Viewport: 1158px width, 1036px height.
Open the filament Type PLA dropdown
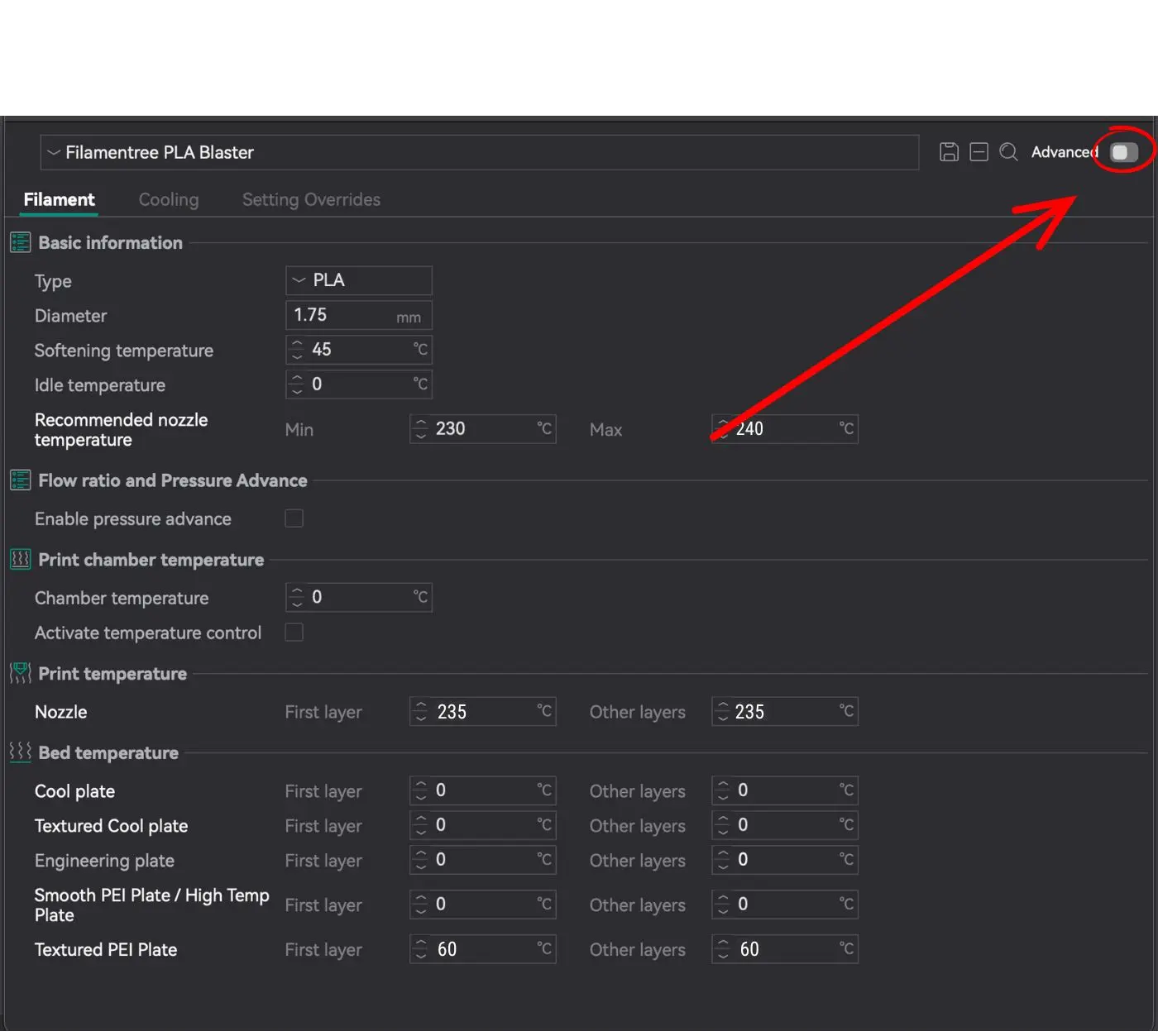click(x=358, y=280)
